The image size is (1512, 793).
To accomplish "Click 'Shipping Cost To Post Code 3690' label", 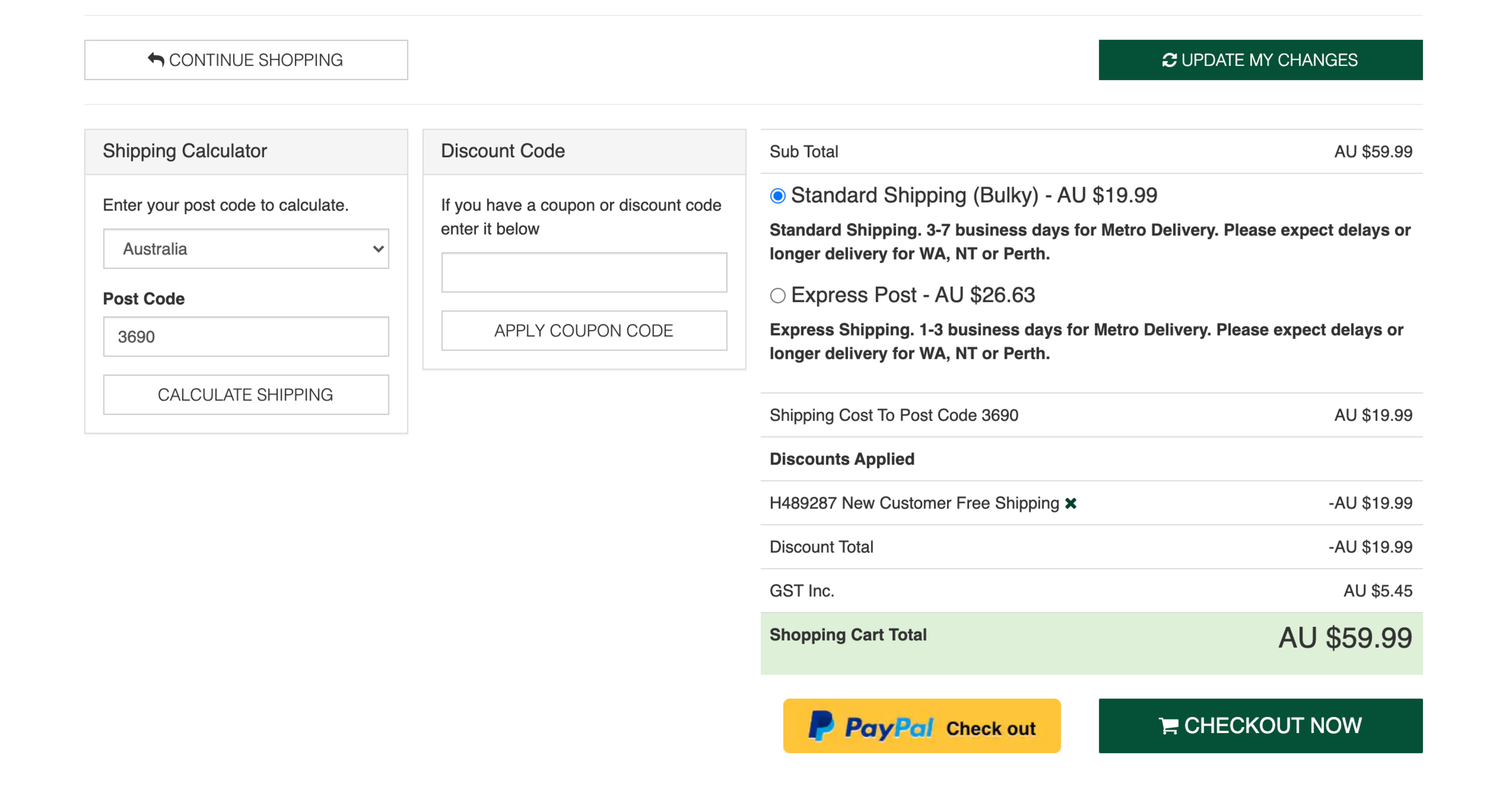I will click(x=894, y=415).
